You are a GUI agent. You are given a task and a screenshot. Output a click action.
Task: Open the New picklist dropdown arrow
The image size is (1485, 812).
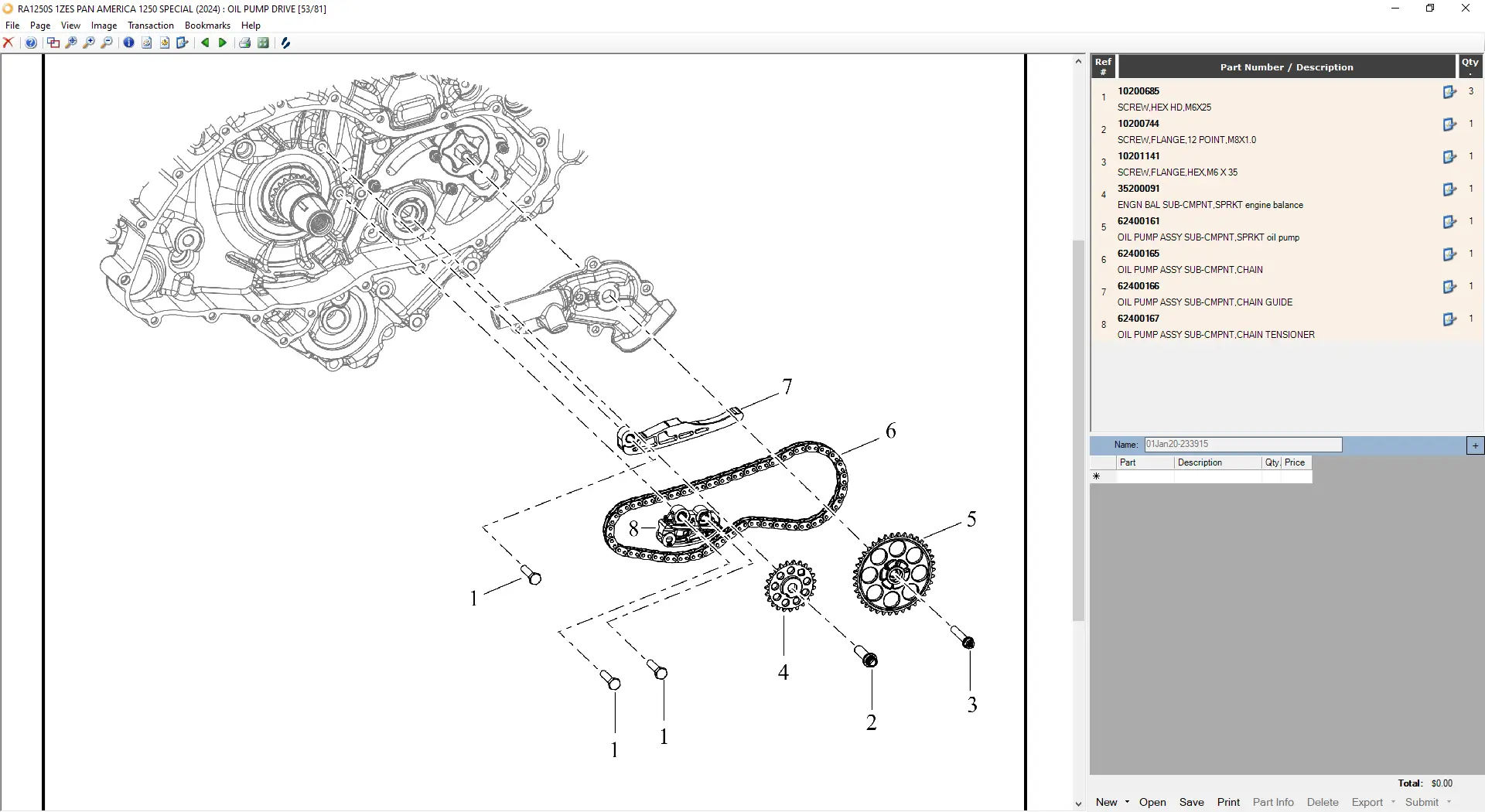[x=1127, y=802]
